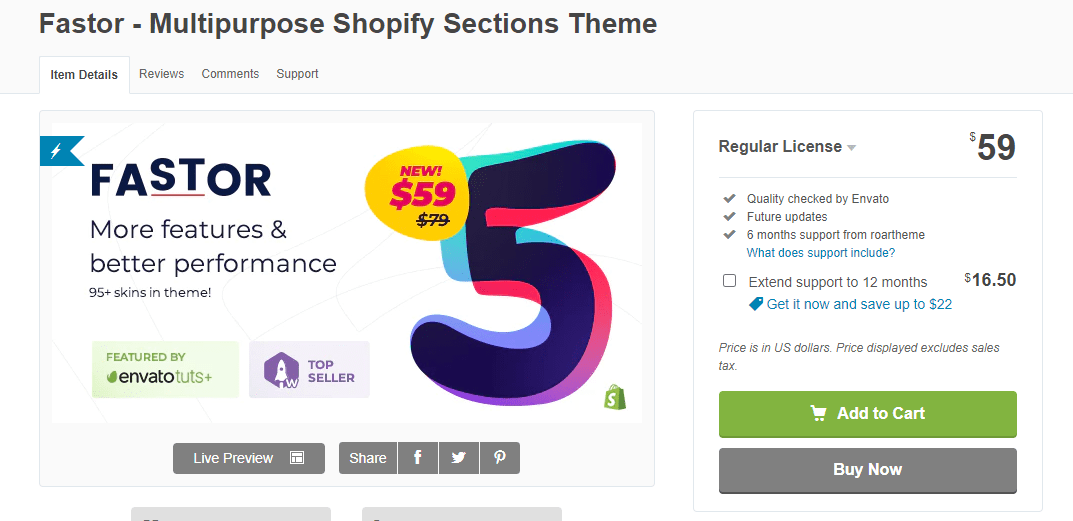Select the Item Details tab
The width and height of the screenshot is (1073, 521).
point(84,75)
